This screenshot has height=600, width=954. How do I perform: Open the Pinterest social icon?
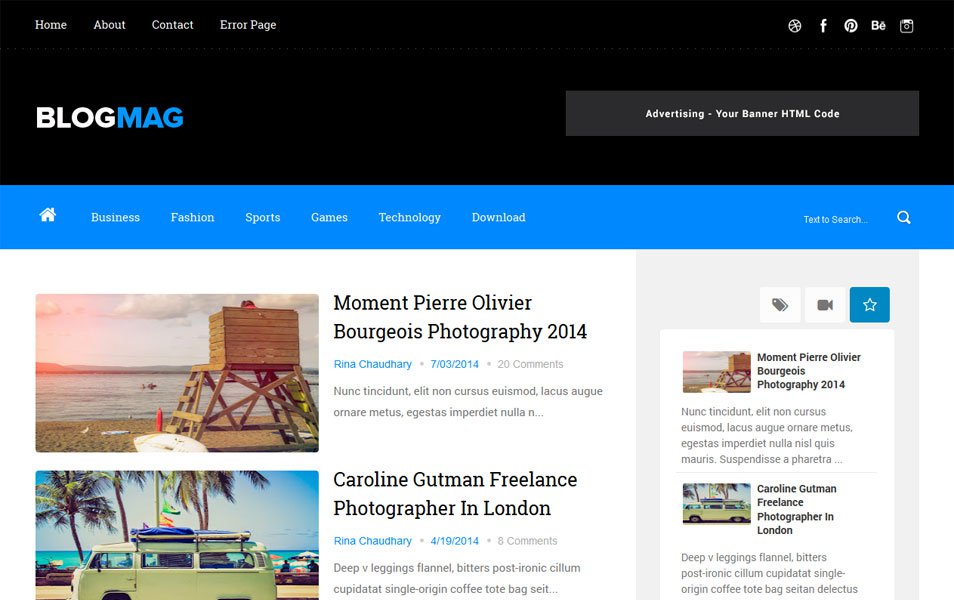[851, 26]
